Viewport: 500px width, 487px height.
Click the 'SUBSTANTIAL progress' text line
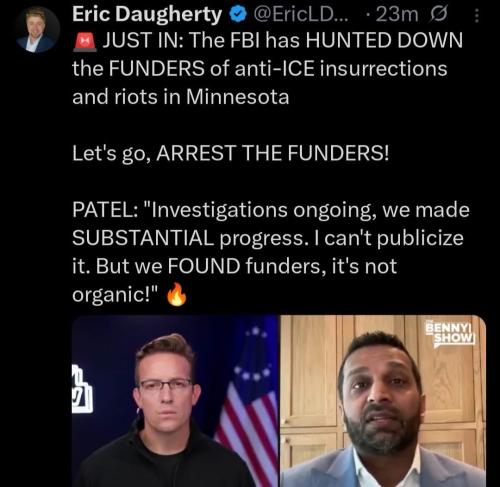268,238
